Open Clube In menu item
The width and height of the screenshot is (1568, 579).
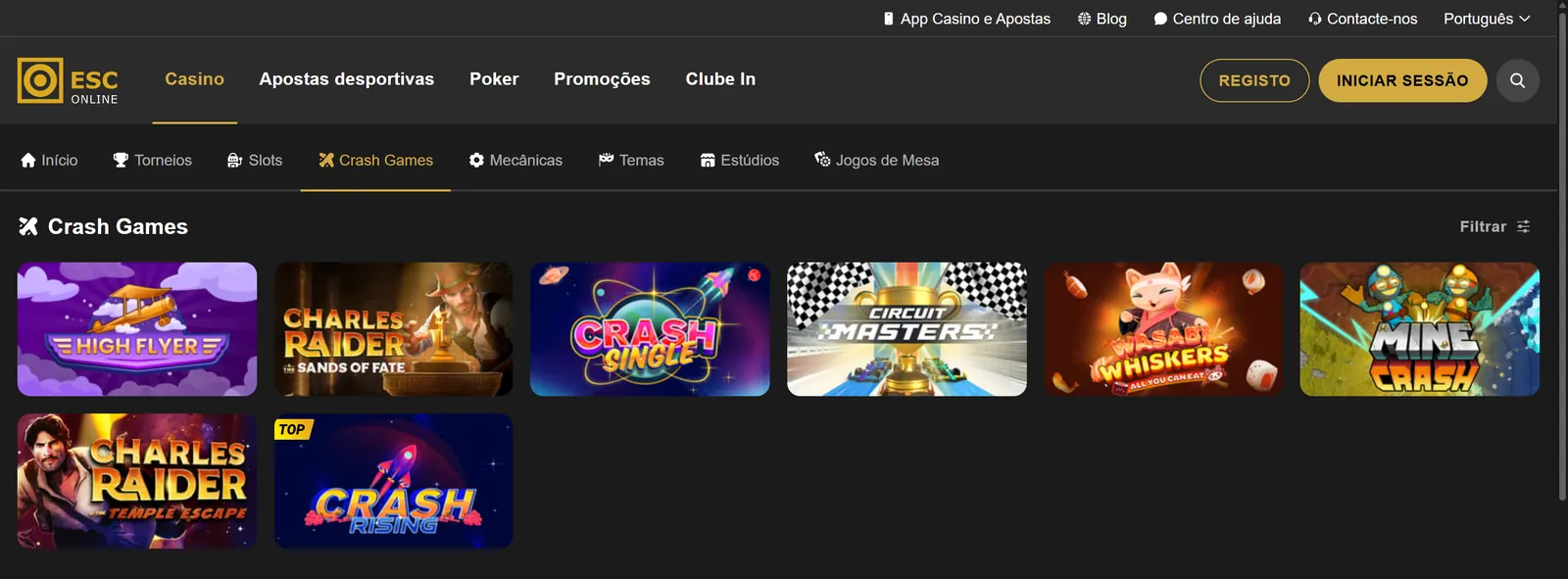720,79
